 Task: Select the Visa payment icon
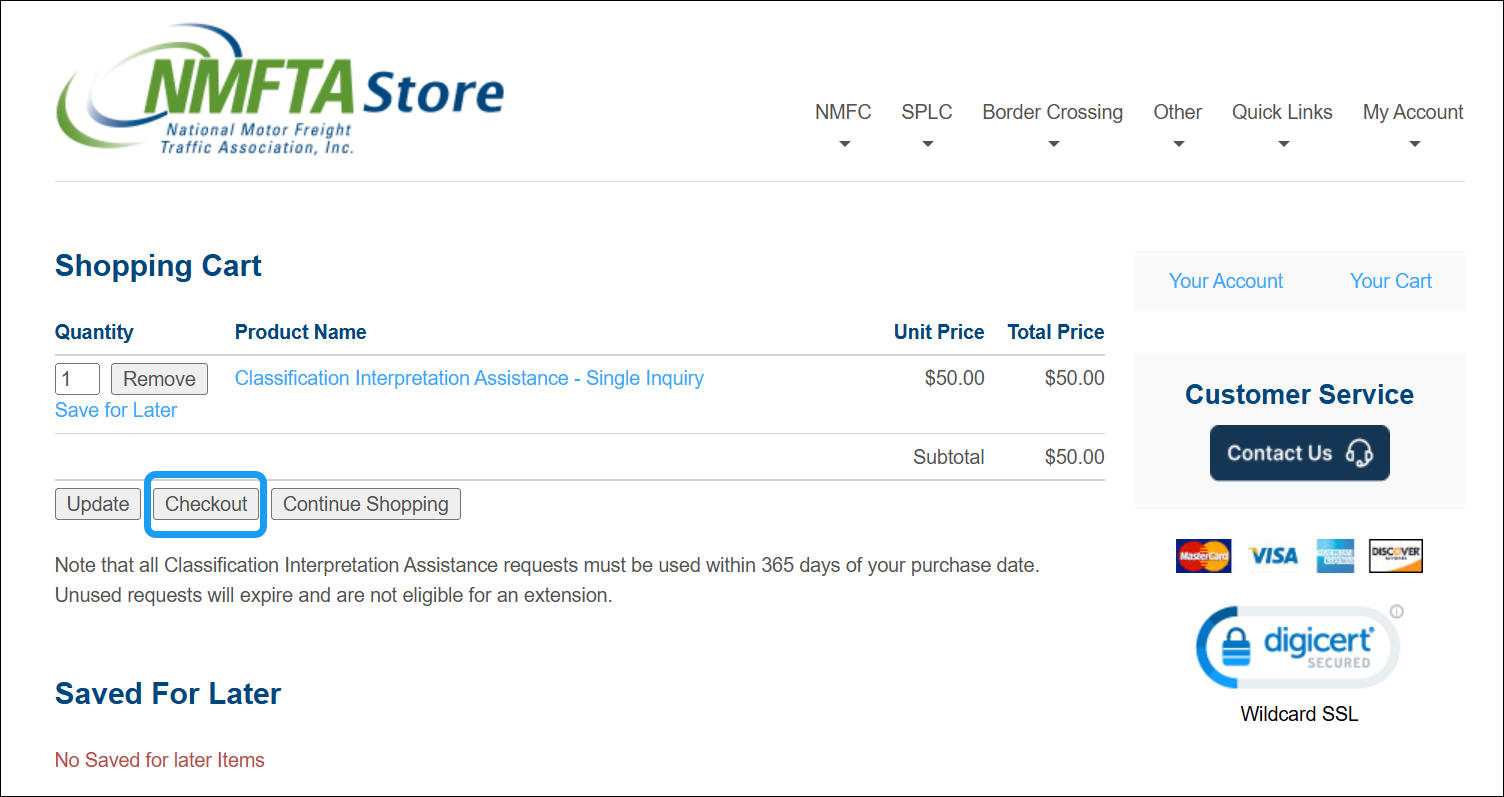coord(1272,556)
